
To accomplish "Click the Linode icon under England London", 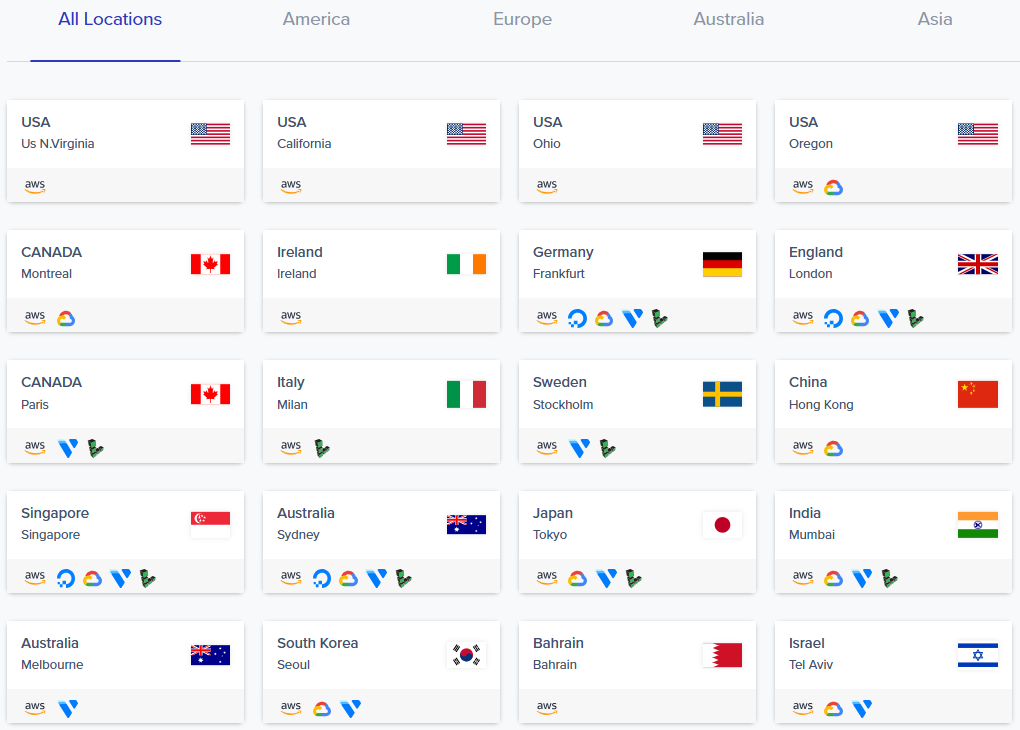I will point(915,319).
